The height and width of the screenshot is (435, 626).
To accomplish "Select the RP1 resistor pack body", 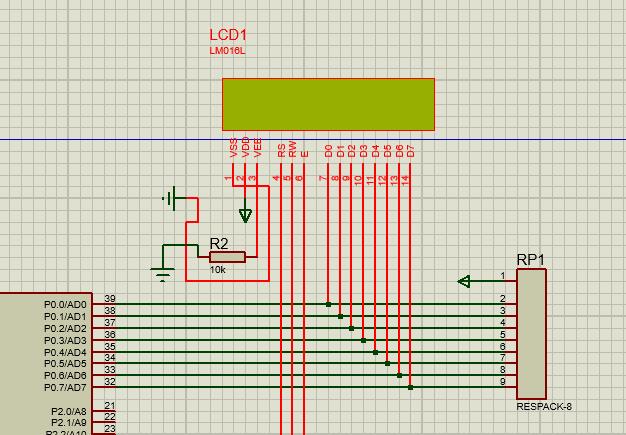I will tap(531, 334).
